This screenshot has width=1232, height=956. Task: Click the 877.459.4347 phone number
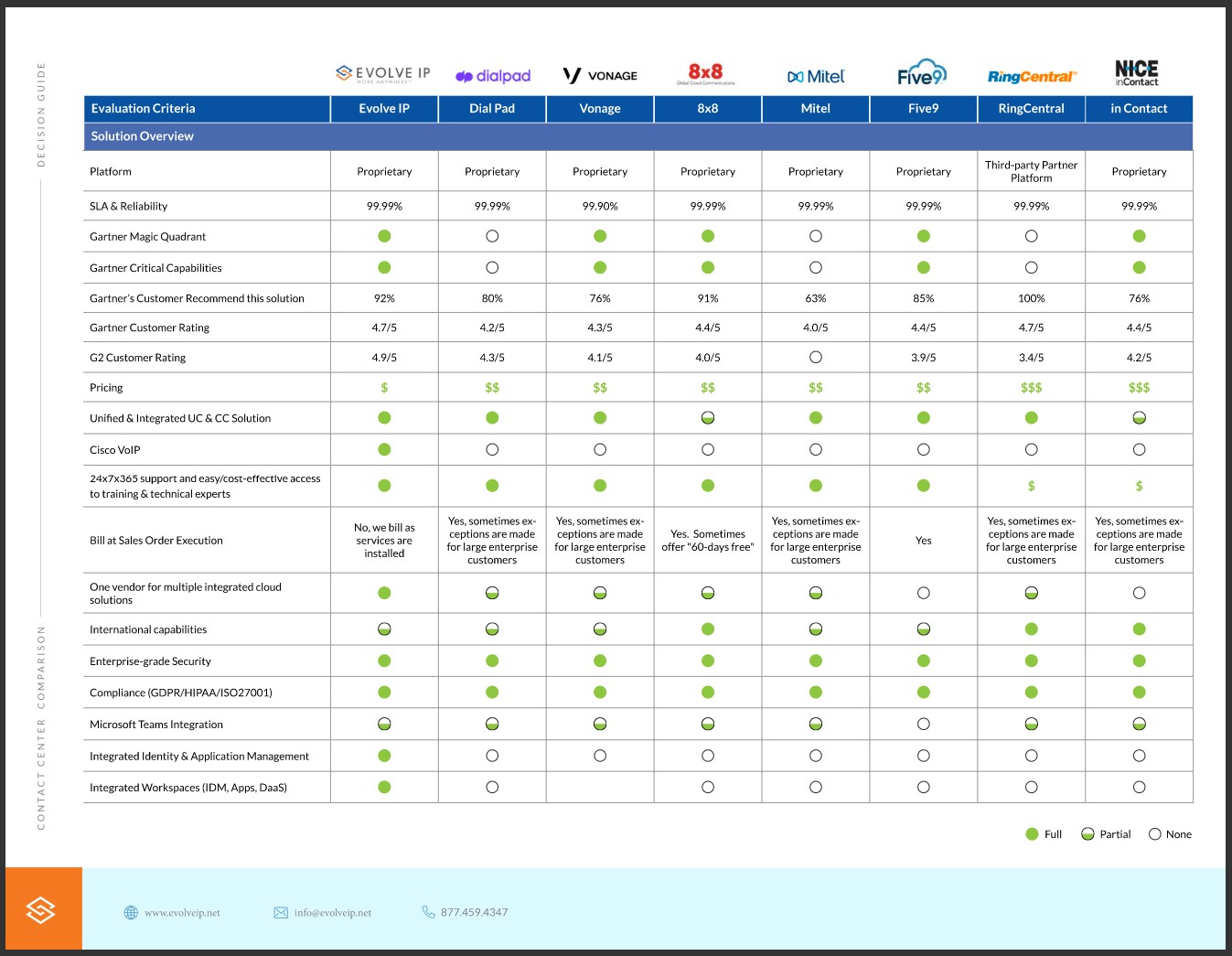[474, 912]
